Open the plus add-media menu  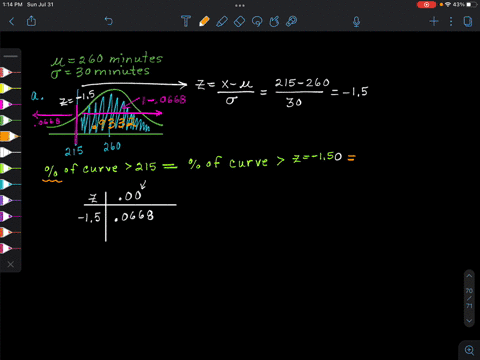tap(434, 22)
